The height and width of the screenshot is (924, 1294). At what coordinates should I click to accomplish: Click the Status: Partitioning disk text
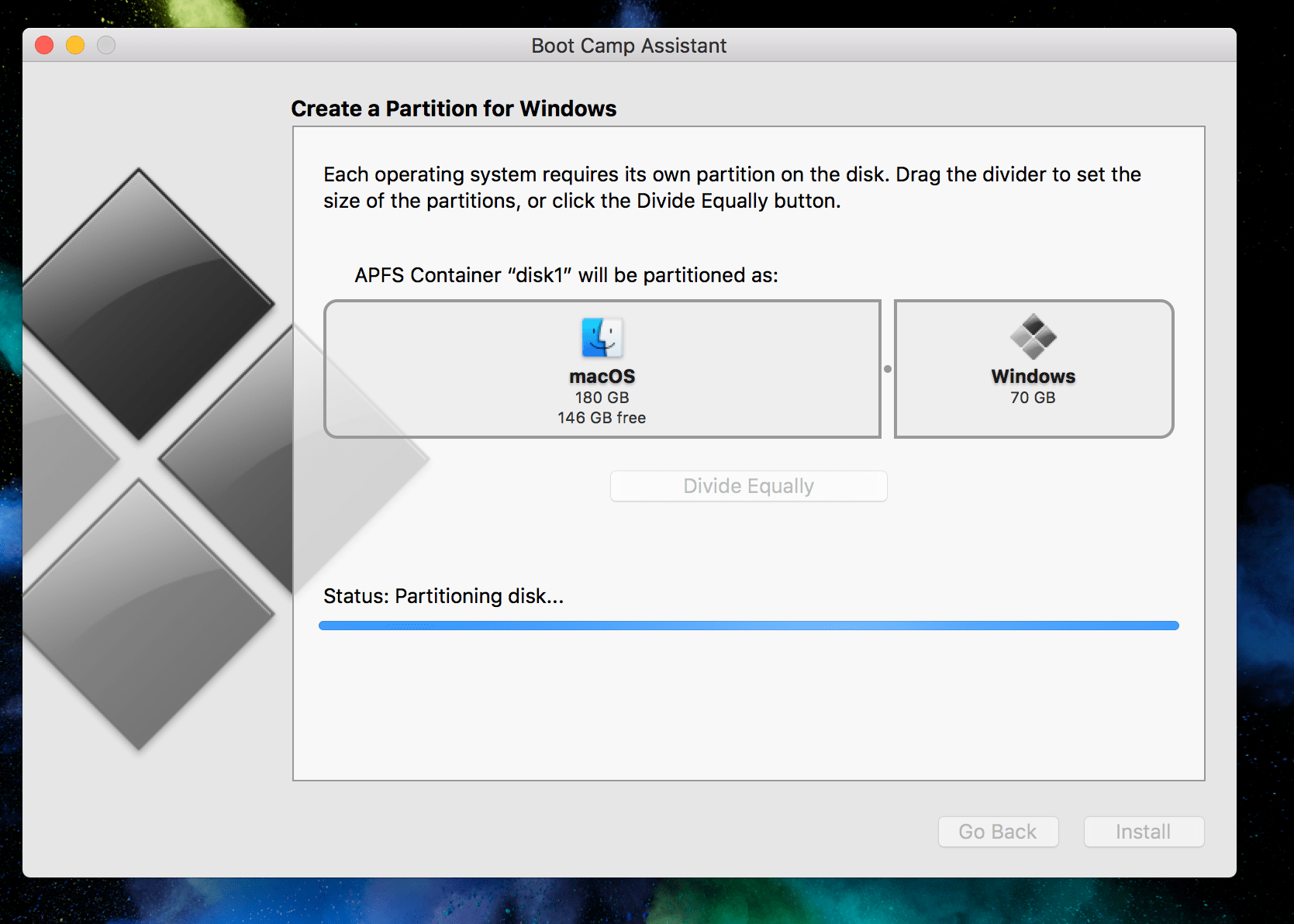pyautogui.click(x=443, y=596)
